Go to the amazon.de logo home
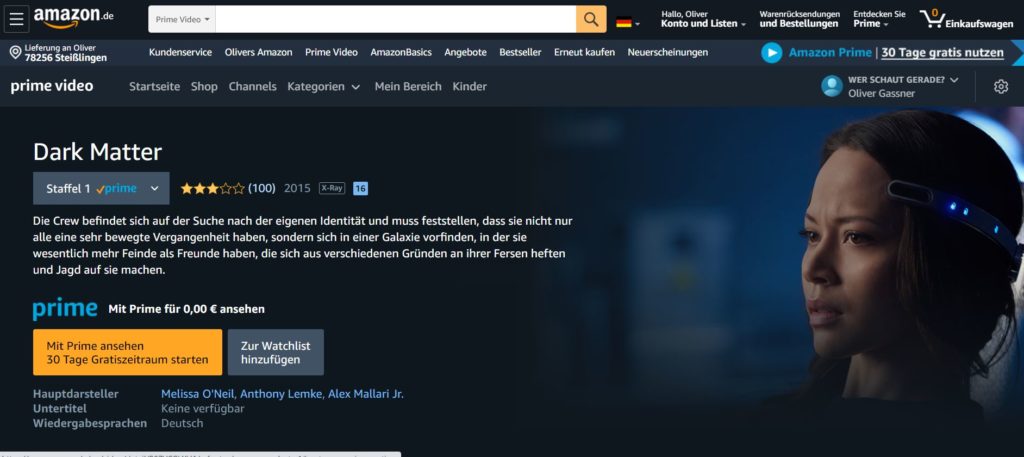This screenshot has height=457, width=1024. point(73,18)
